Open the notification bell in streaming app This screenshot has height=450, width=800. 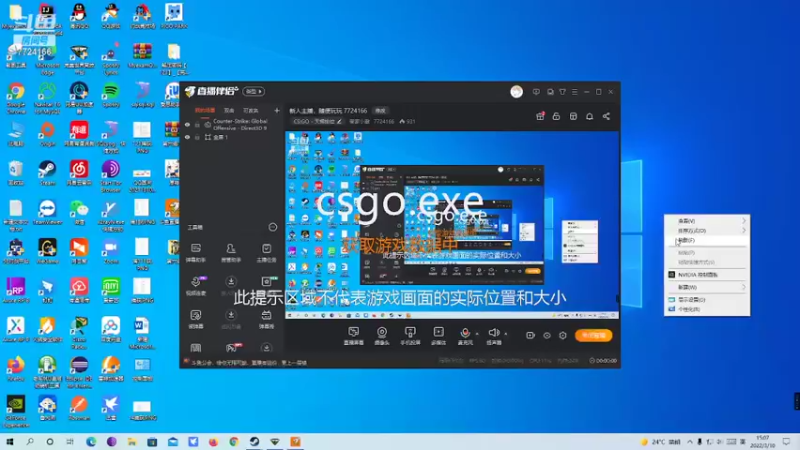pos(589,116)
